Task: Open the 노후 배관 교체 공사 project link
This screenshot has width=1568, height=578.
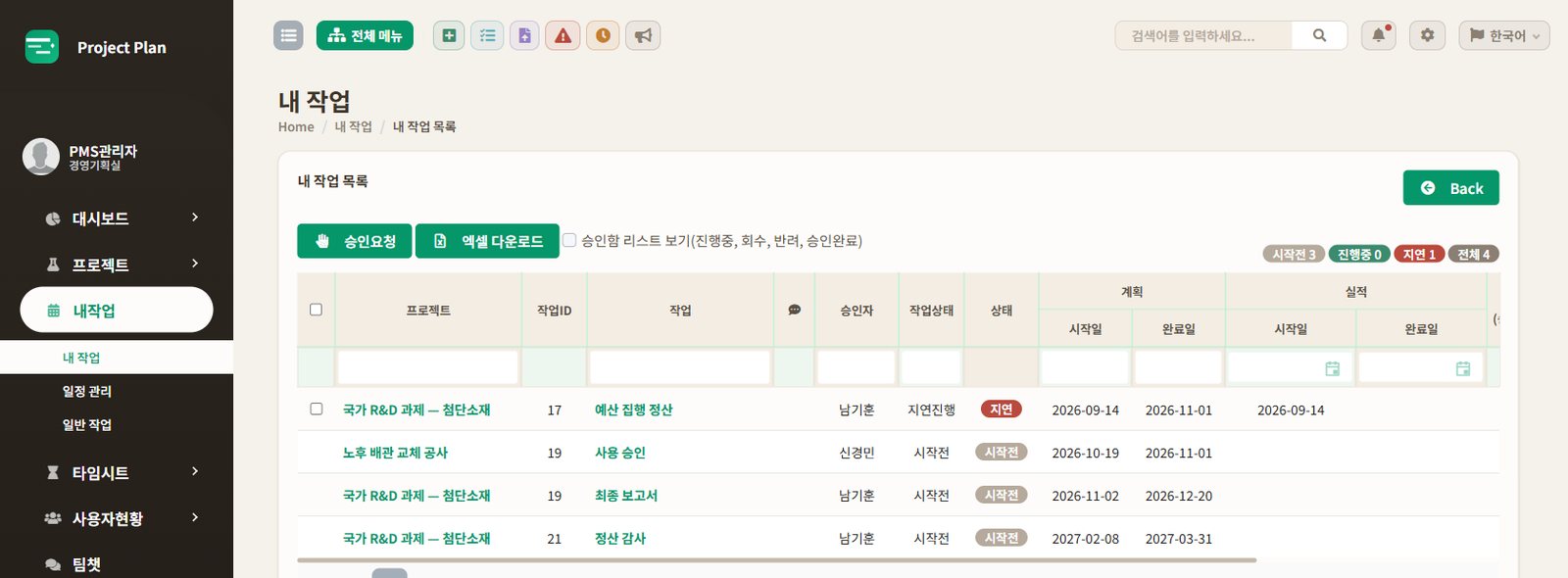Action: [395, 453]
